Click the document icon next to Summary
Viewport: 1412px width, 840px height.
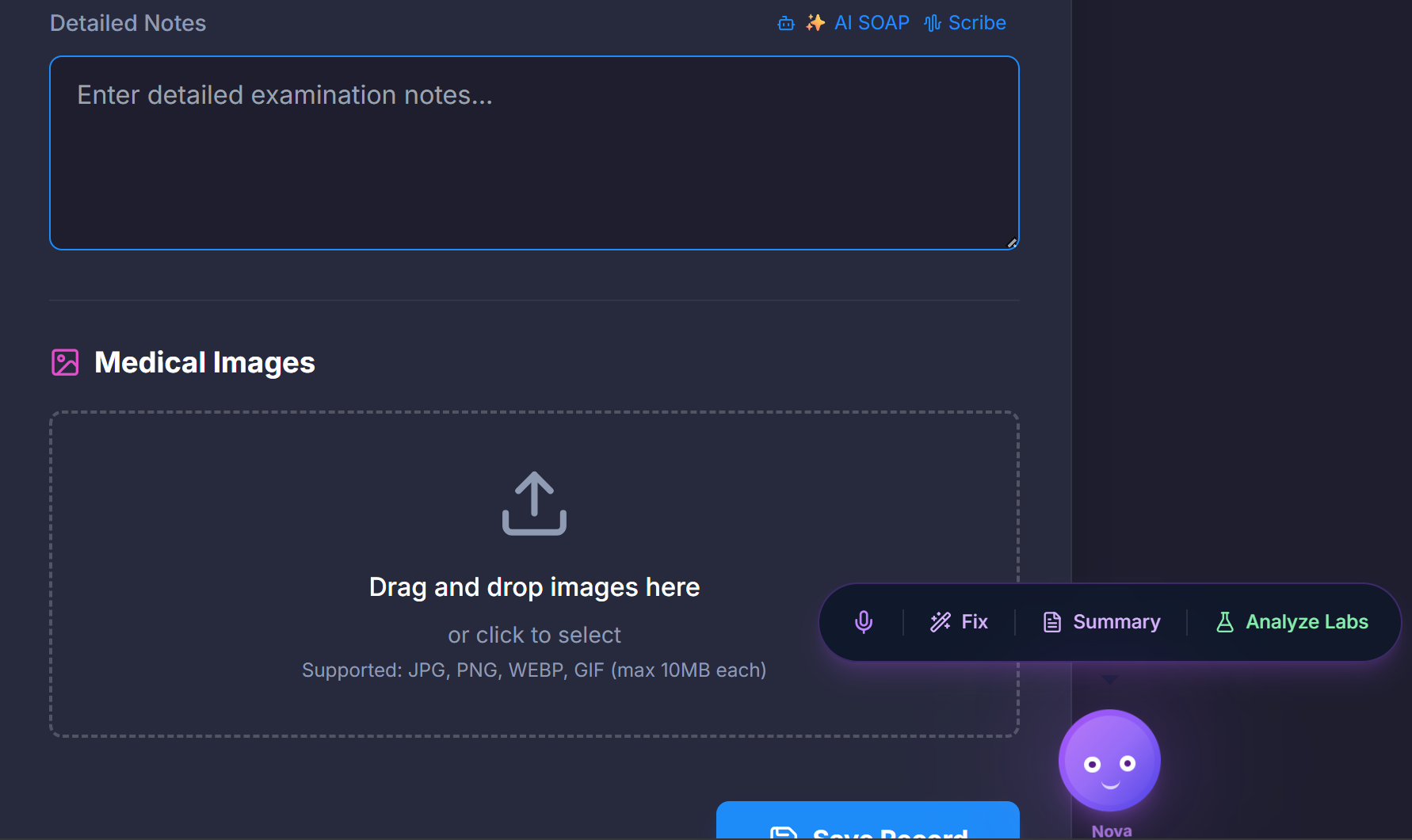1052,621
